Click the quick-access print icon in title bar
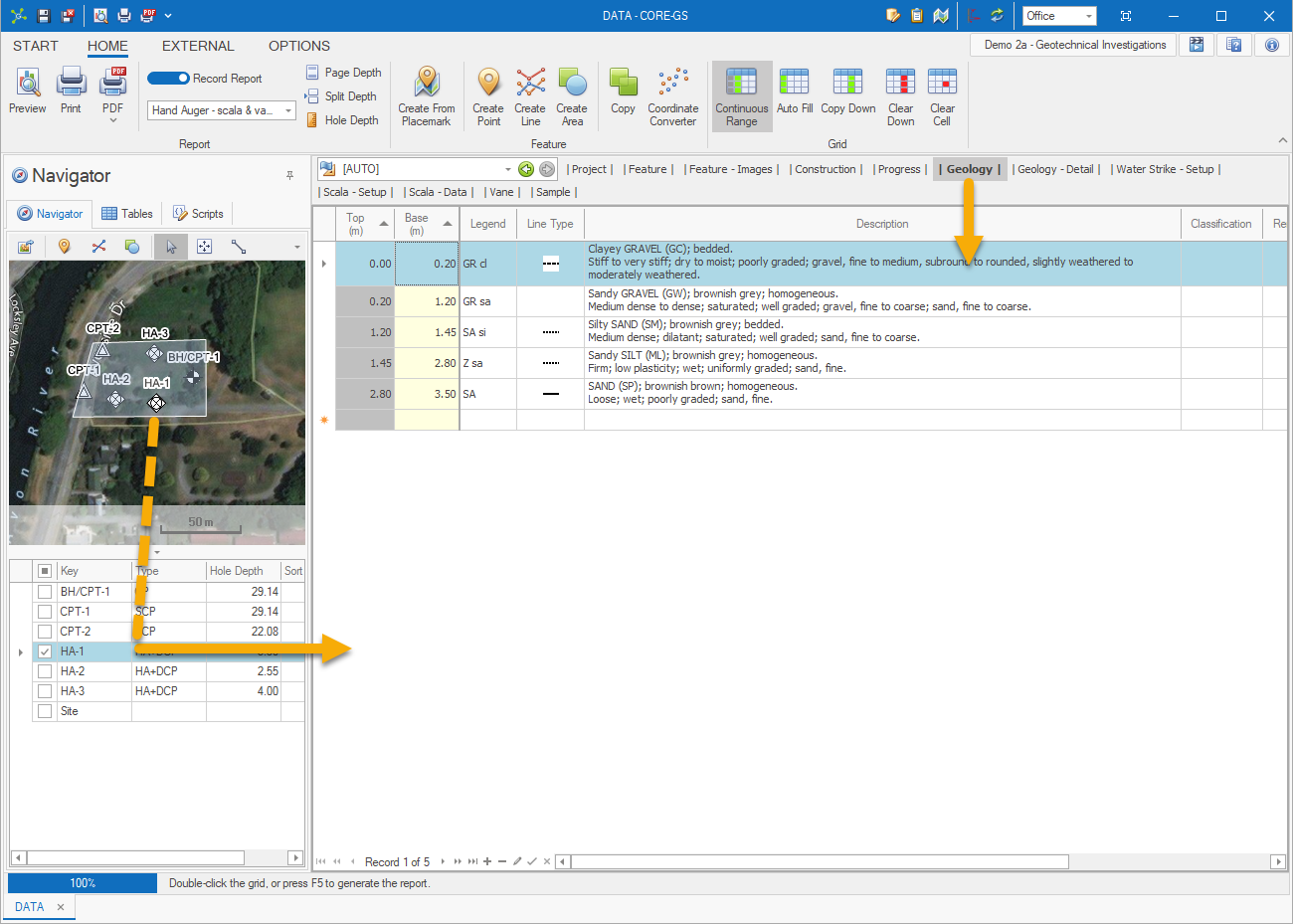 click(x=124, y=16)
